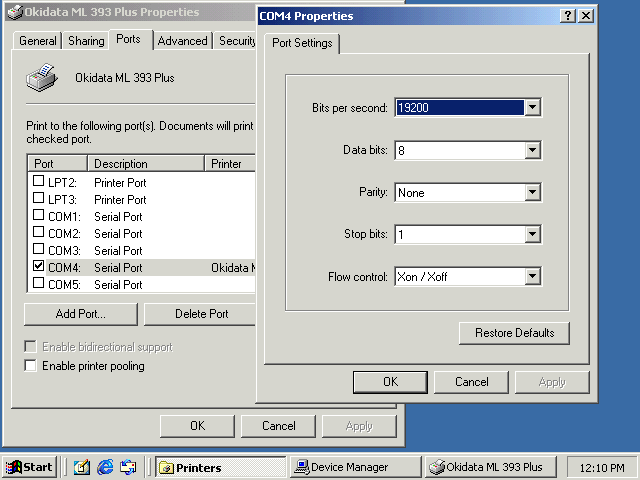Launch Internet Explorer from quick launch

pyautogui.click(x=105, y=467)
